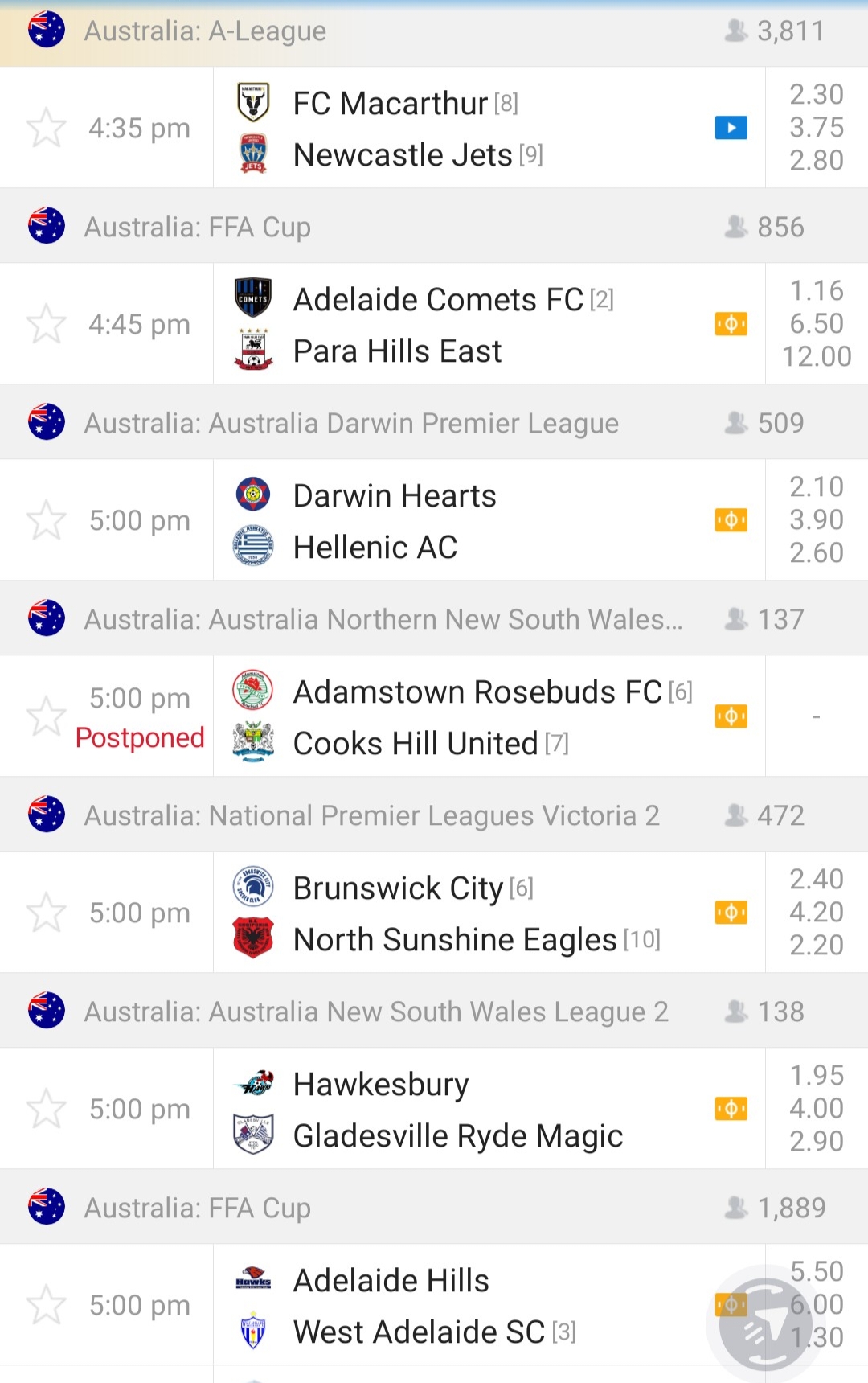Viewport: 868px width, 1383px height.
Task: Play live stream for FC Macarthur match
Action: coord(731,128)
